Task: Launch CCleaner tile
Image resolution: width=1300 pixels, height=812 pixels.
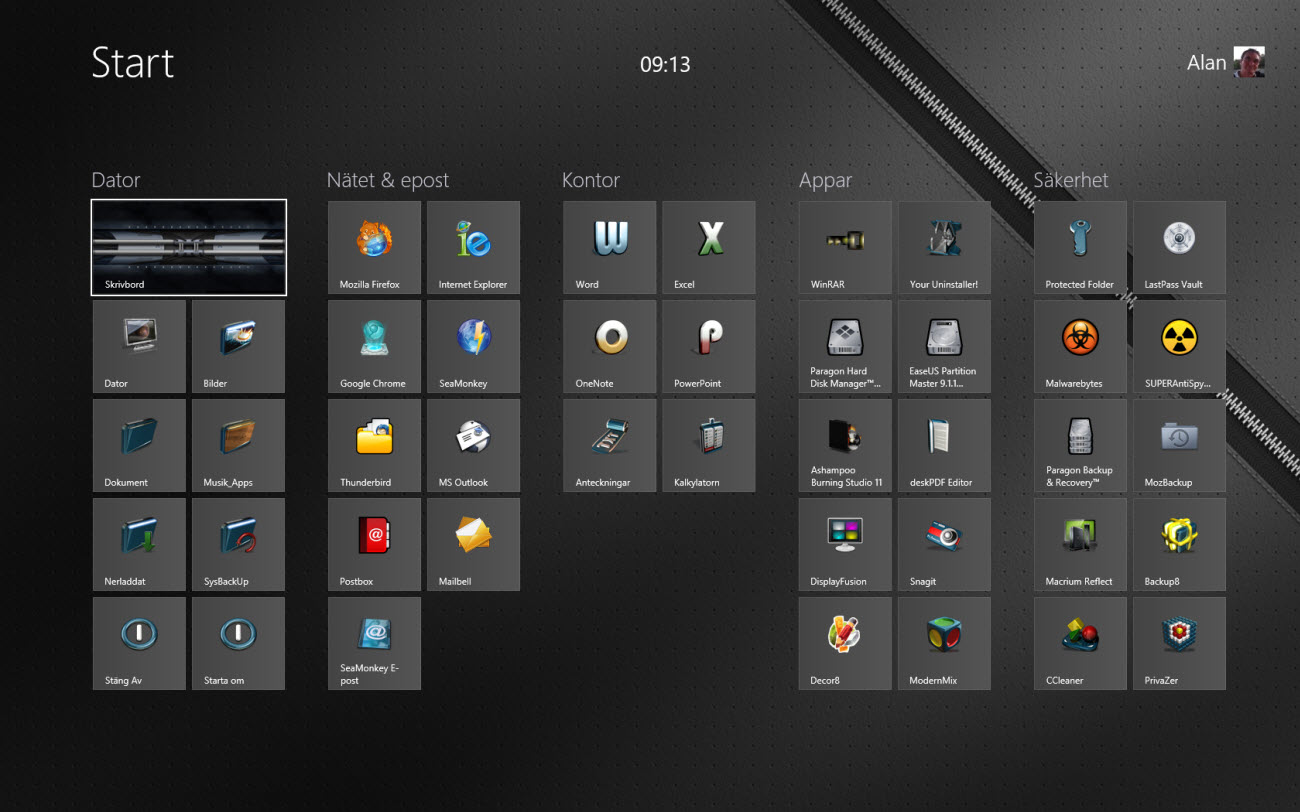Action: [1080, 643]
